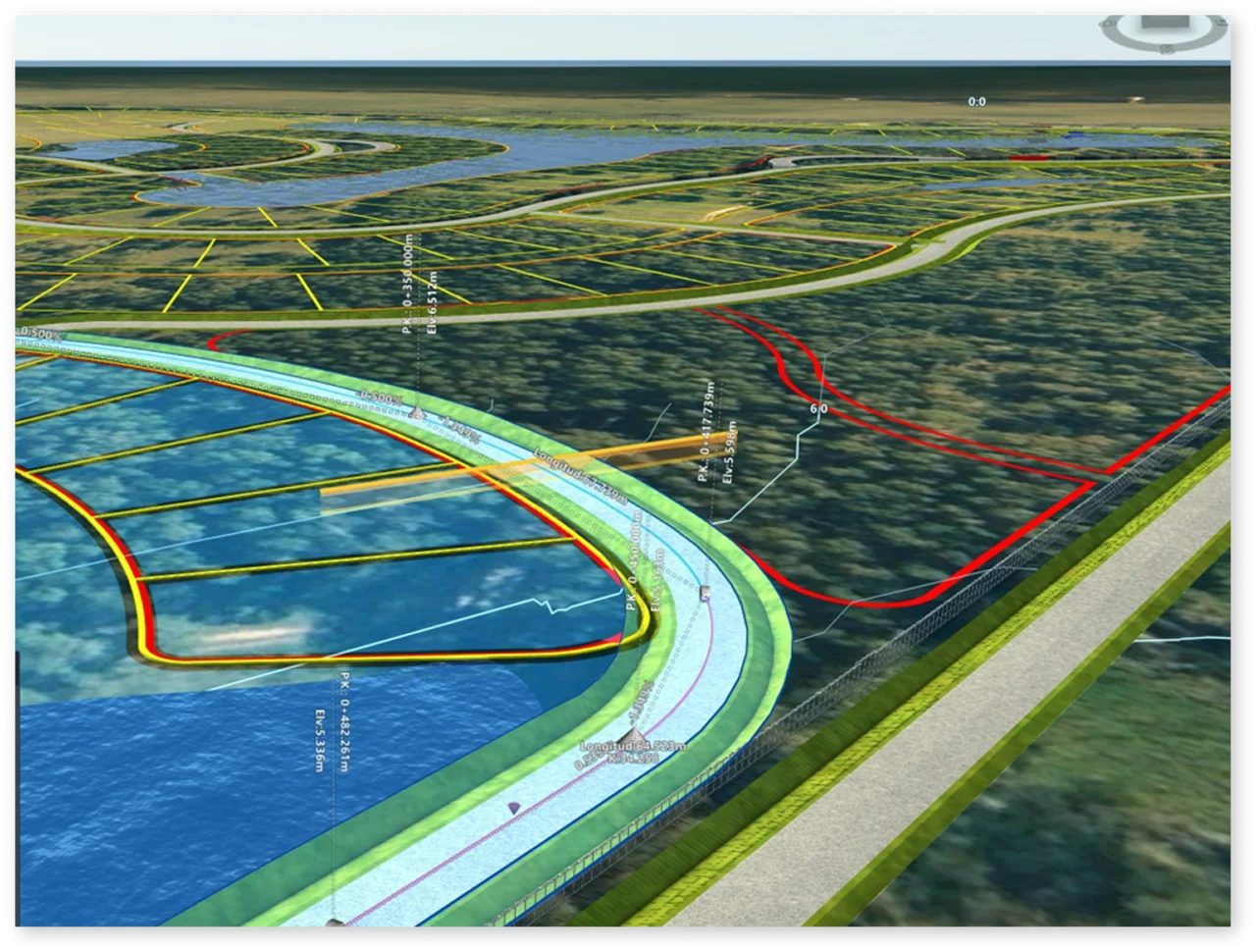Click the rewind icon on the navigation wheel
1256x952 pixels.
pyautogui.click(x=1221, y=23)
